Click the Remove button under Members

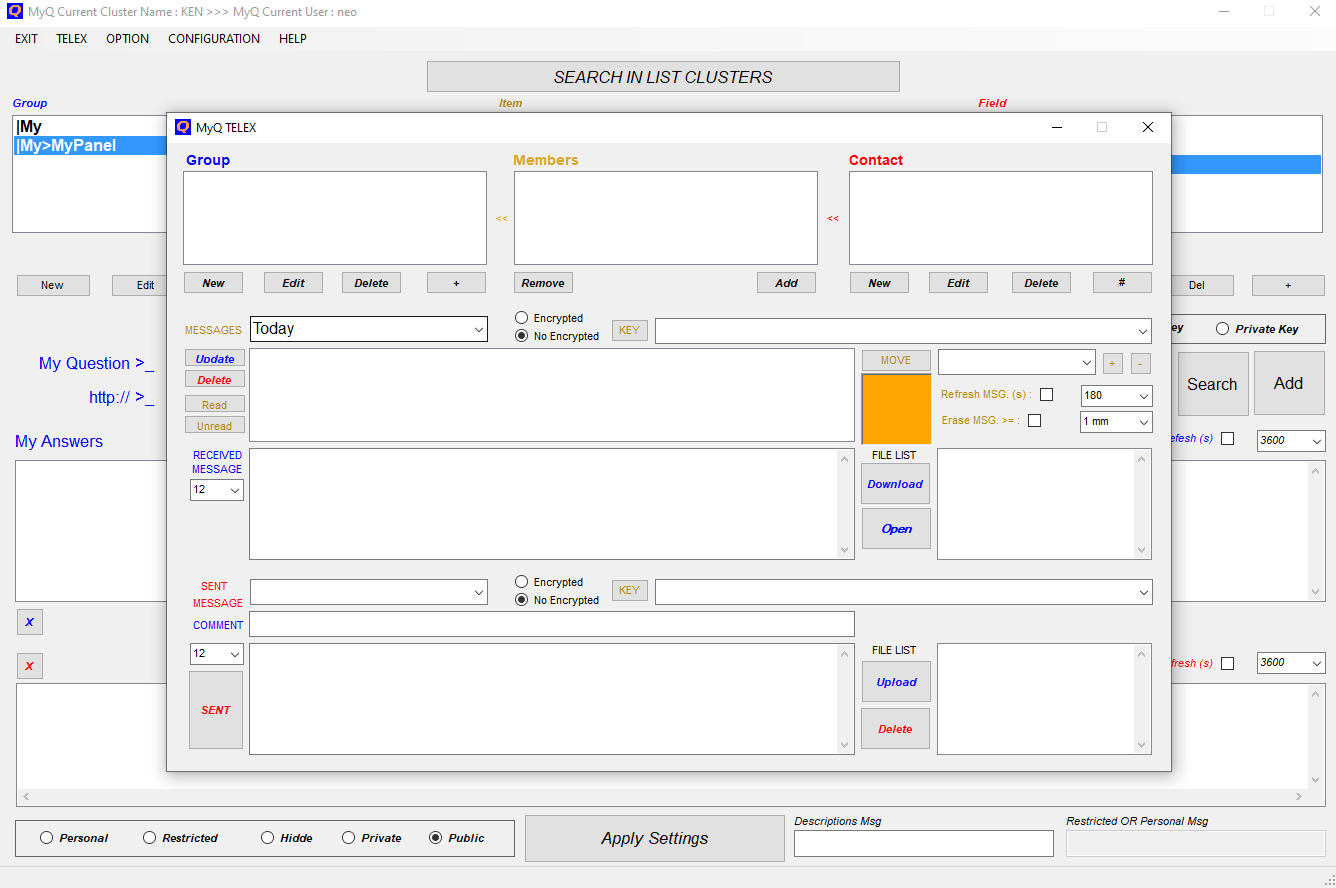[543, 283]
